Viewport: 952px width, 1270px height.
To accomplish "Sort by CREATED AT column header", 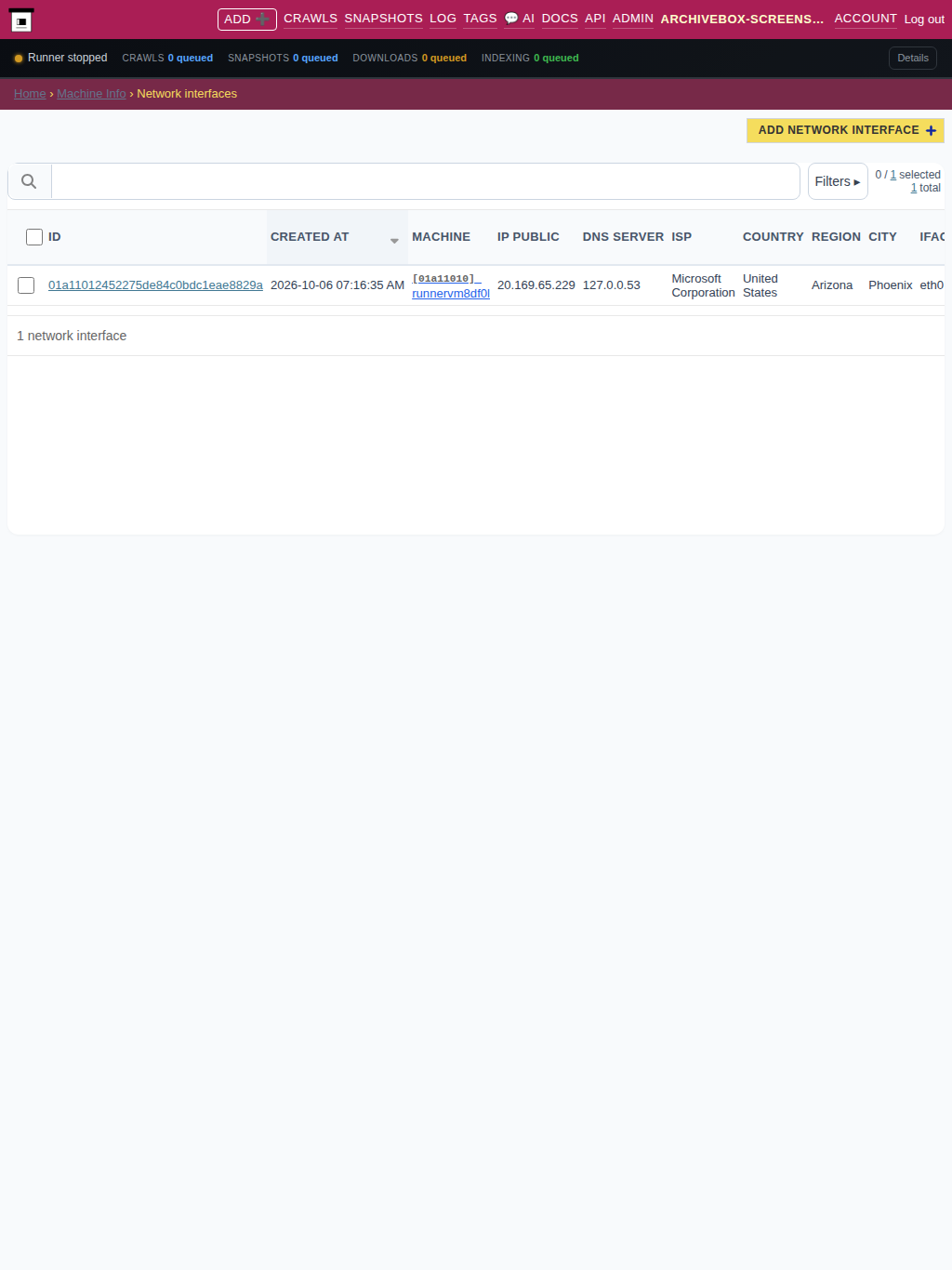I will [310, 237].
